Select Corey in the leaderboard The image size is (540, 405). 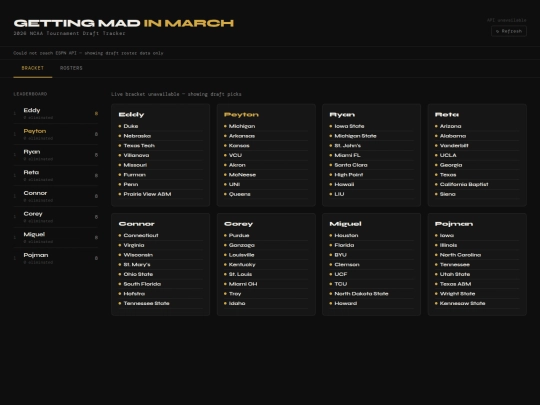(x=56, y=217)
